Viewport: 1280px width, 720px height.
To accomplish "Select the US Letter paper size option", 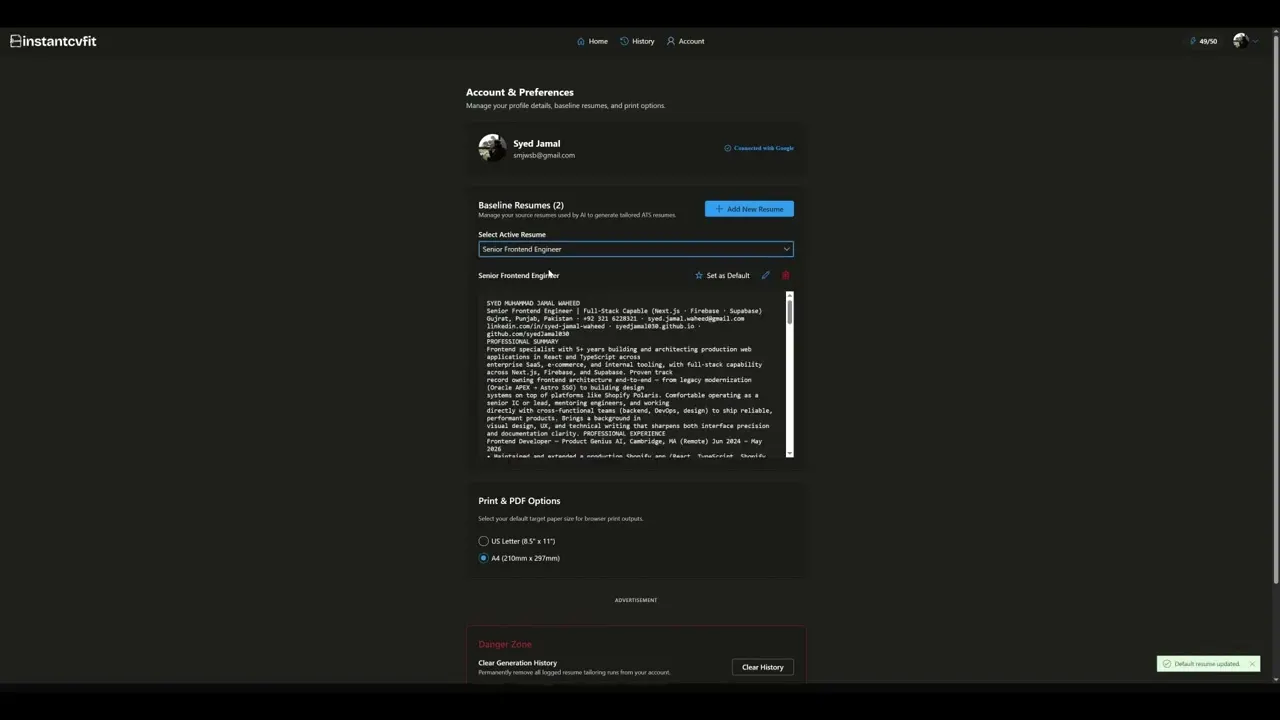I will point(517,541).
